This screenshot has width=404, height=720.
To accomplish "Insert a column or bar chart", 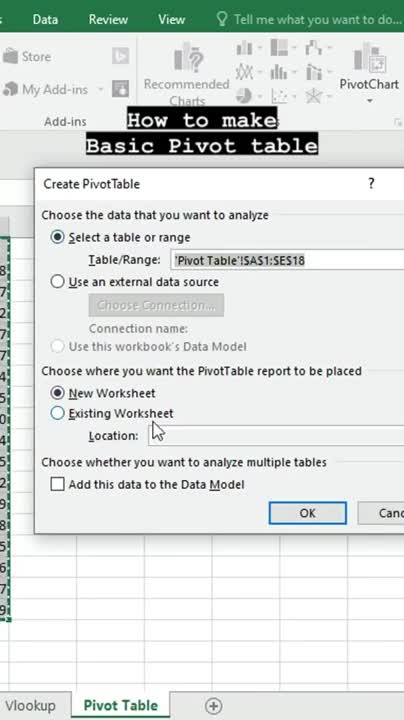I will pos(245,48).
